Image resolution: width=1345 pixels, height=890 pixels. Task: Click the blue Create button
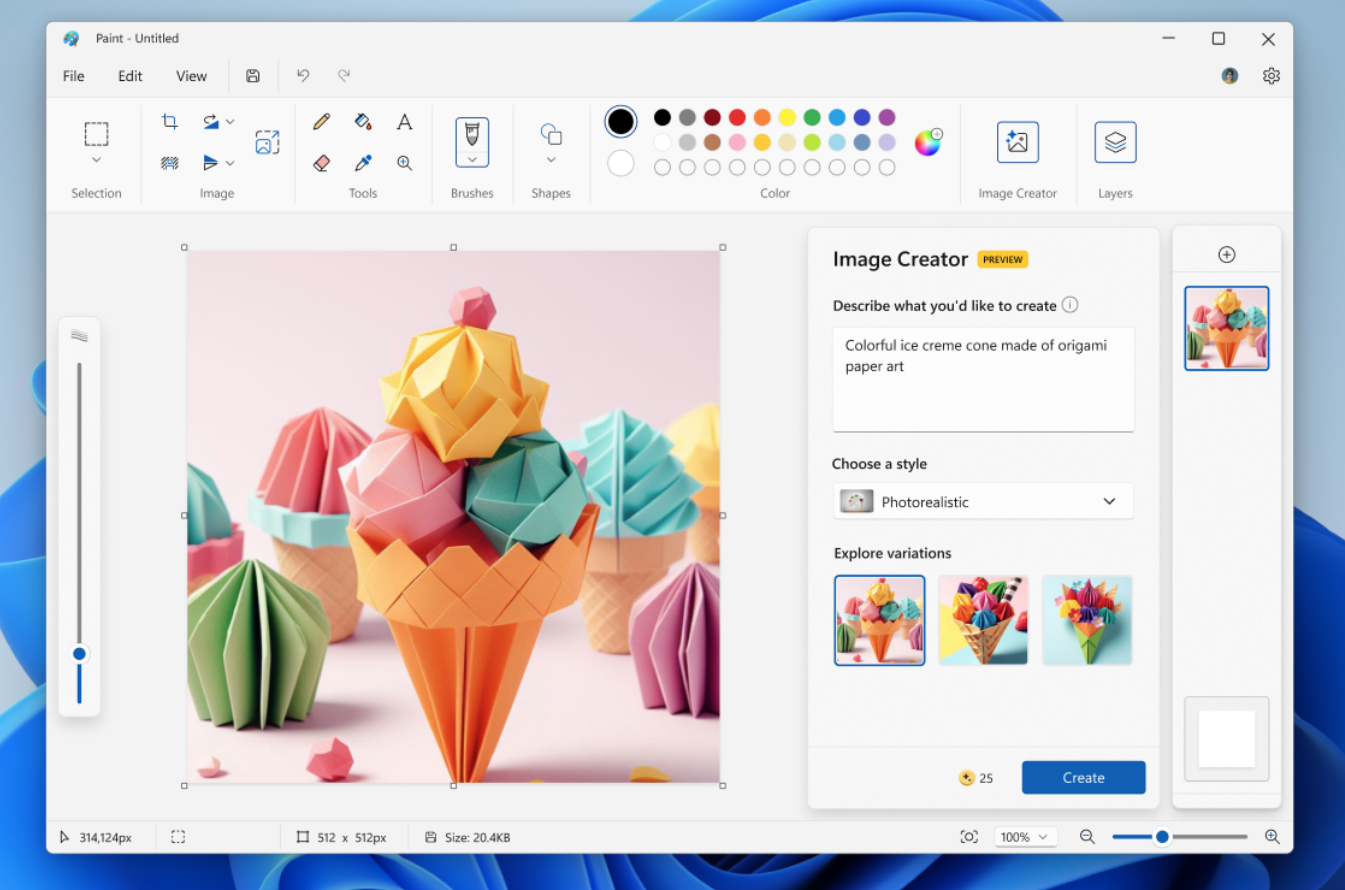click(x=1083, y=778)
